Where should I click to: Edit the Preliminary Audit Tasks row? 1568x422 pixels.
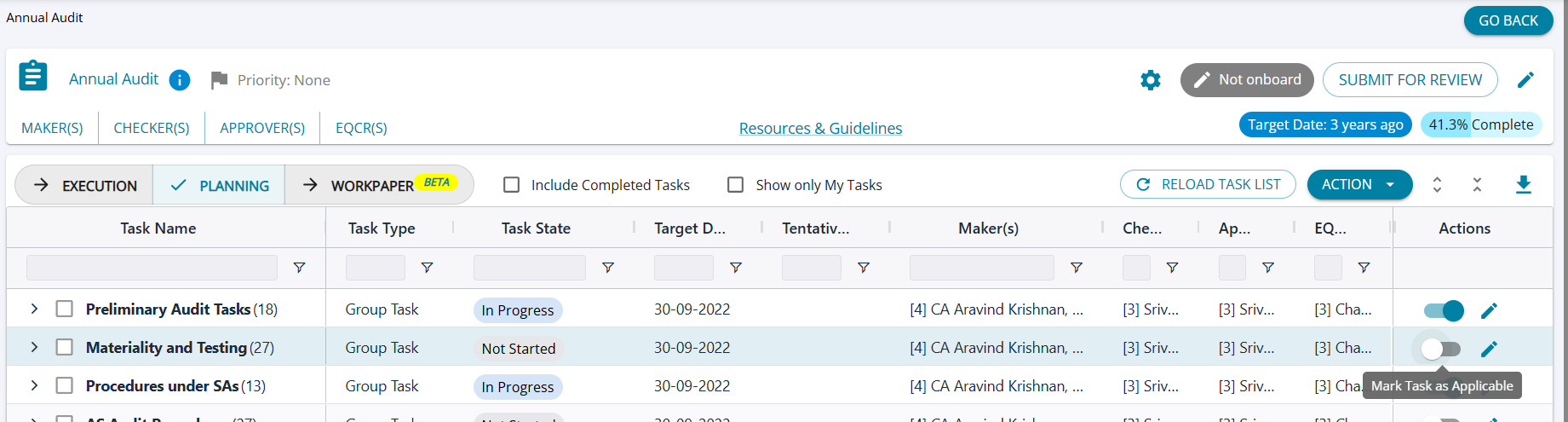click(1489, 311)
